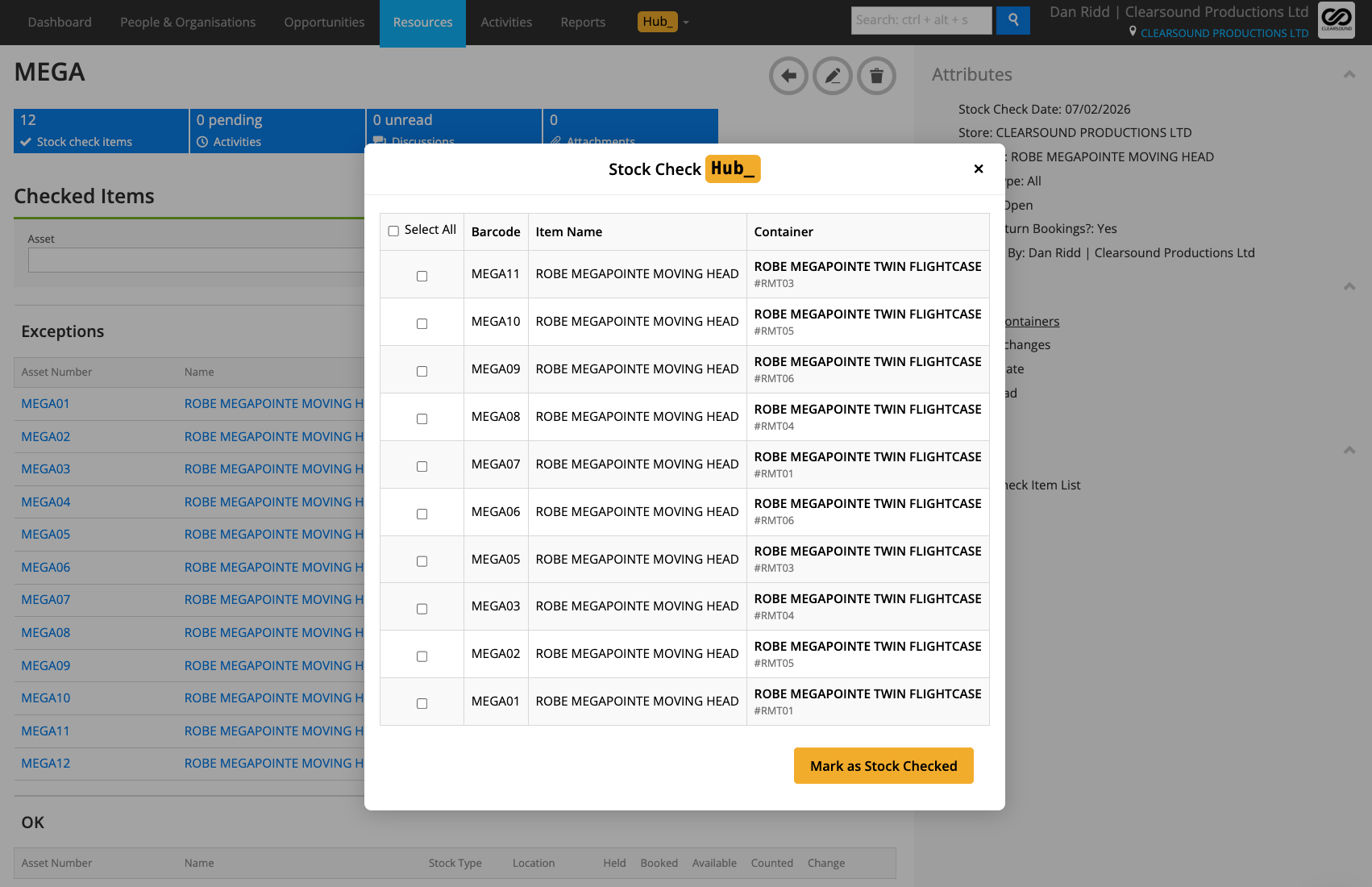The image size is (1372, 887).
Task: Click the MEGA07 barcode cell
Action: click(496, 464)
